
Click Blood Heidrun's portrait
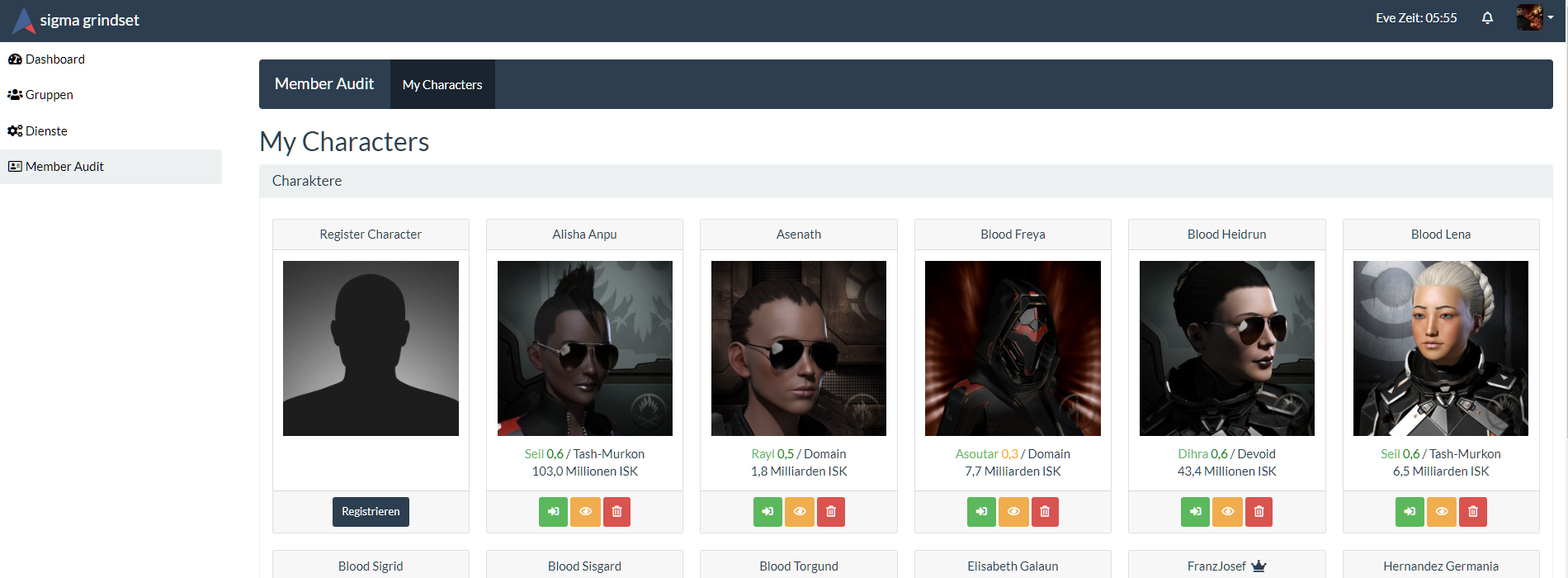[x=1227, y=348]
